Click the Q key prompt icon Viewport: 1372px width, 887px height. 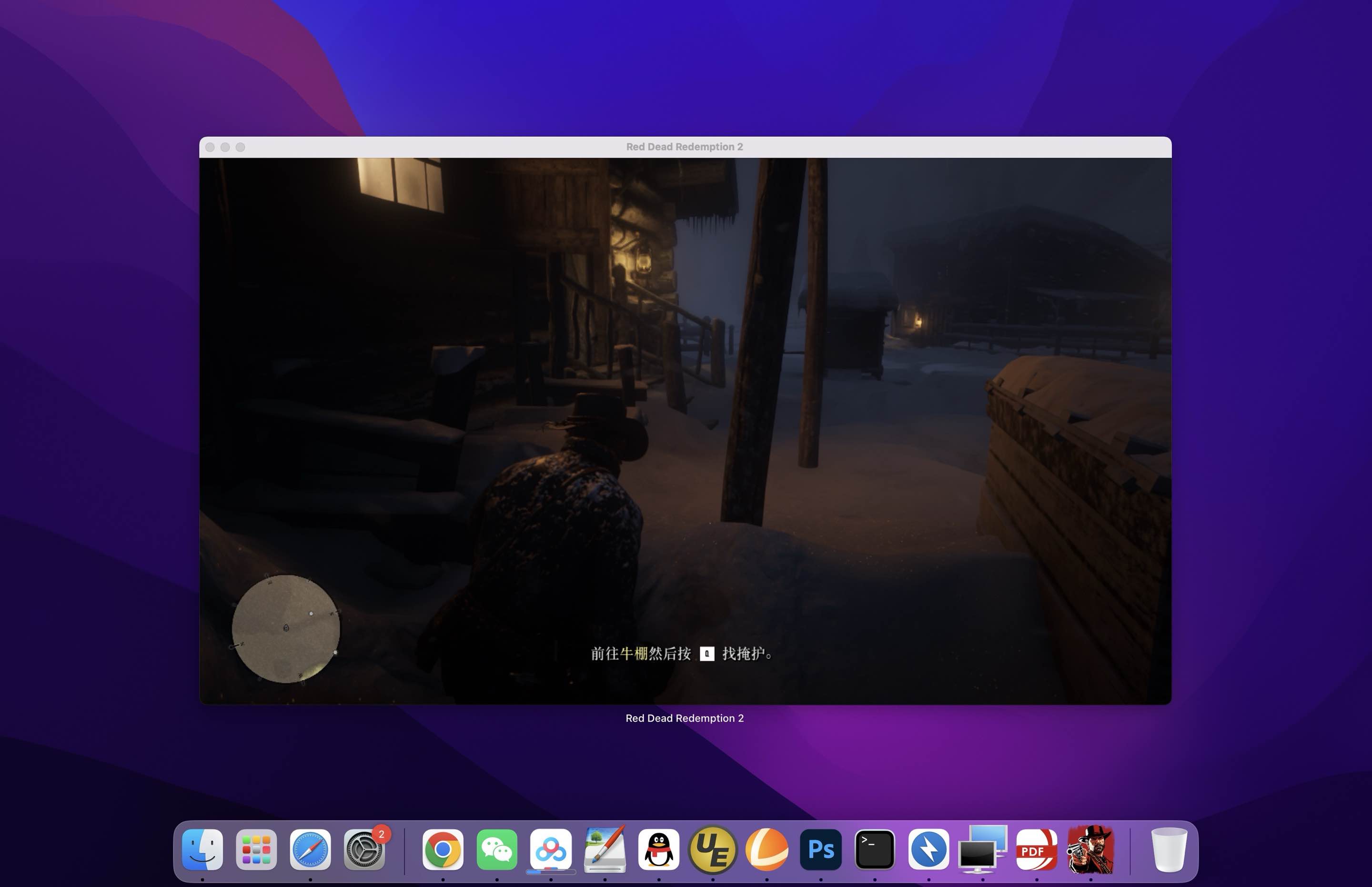pyautogui.click(x=707, y=654)
